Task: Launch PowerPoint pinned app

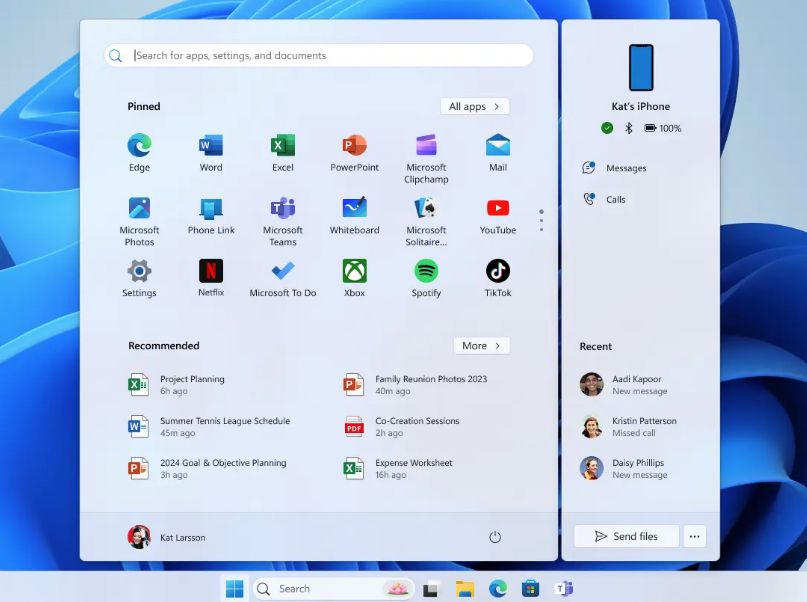Action: tap(354, 153)
